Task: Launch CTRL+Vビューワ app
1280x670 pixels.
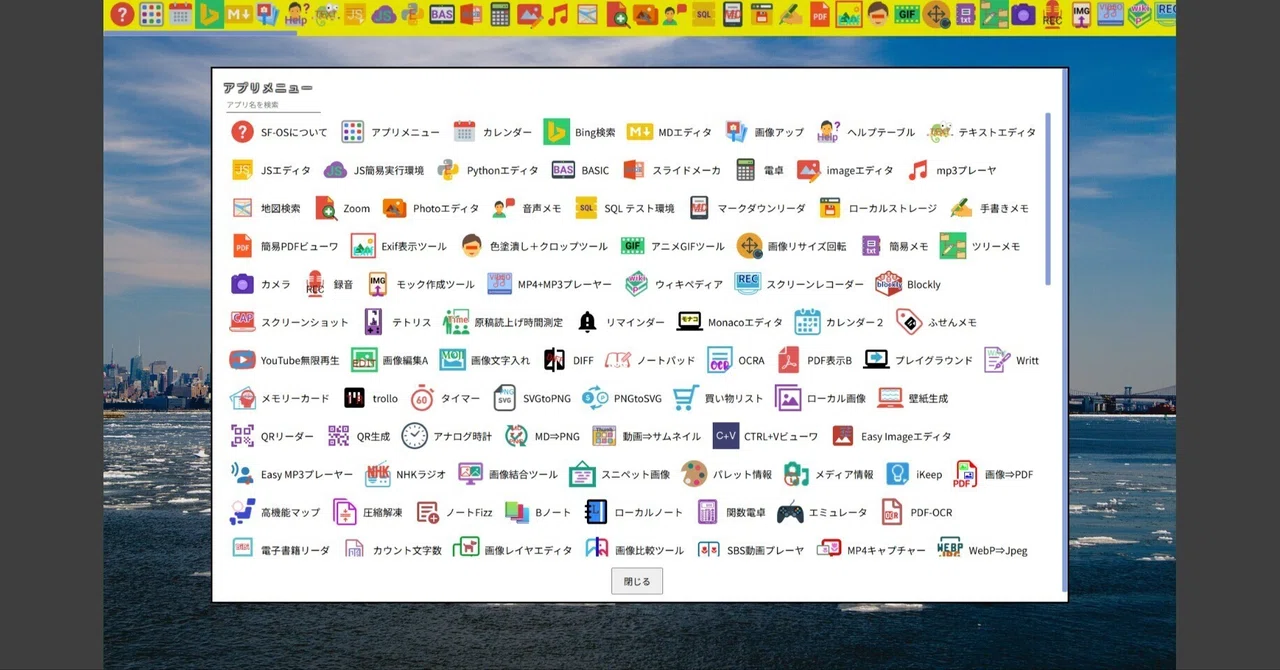Action: (765, 436)
